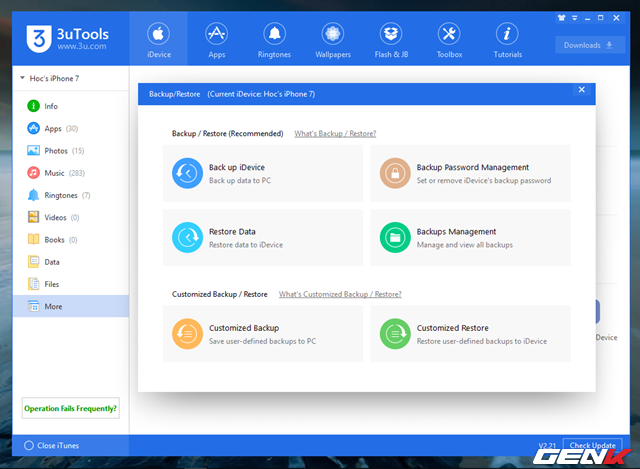
Task: Select Books (0) in the sidebar
Action: [71, 240]
